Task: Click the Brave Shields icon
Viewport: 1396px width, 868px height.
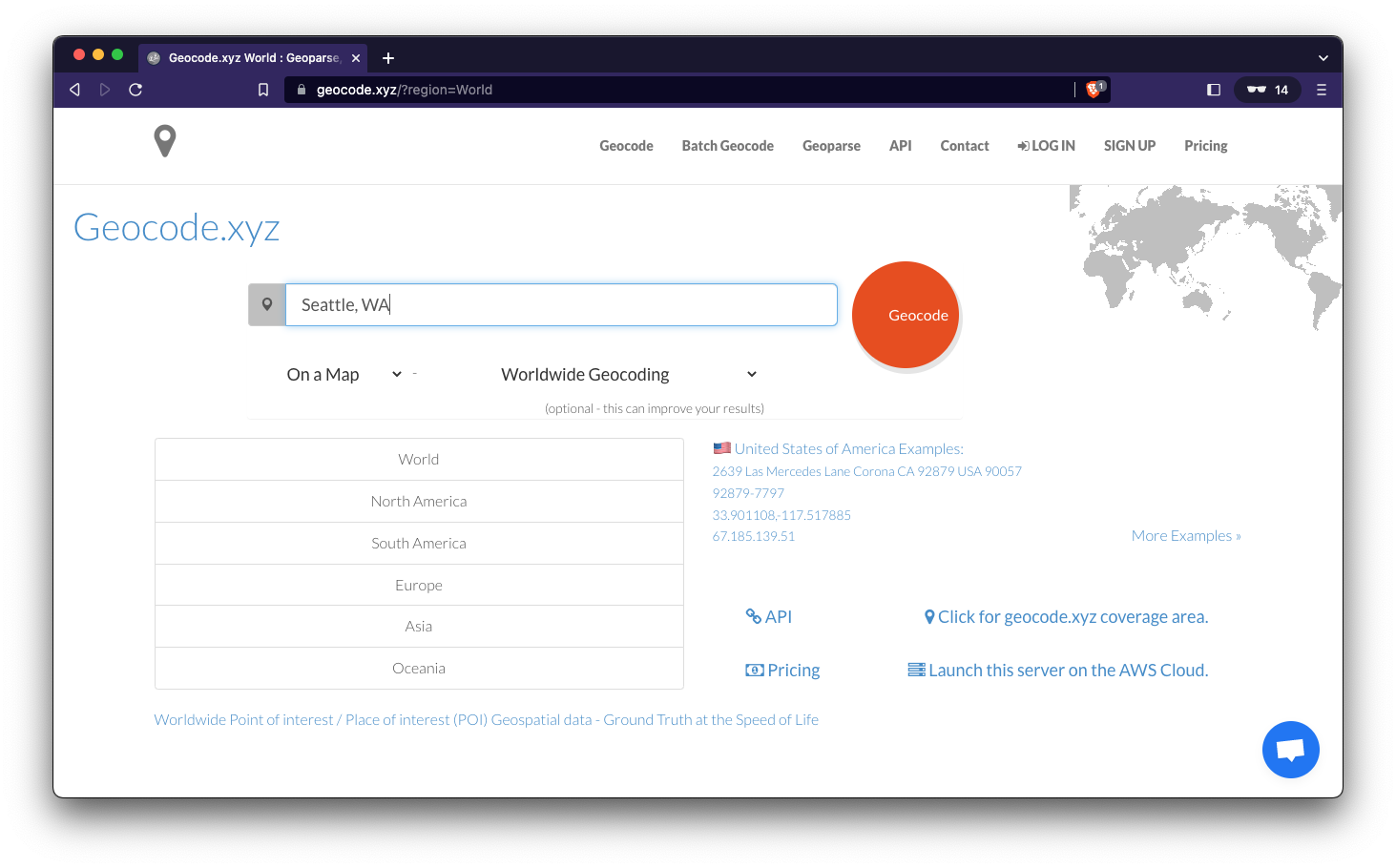Action: click(x=1094, y=90)
